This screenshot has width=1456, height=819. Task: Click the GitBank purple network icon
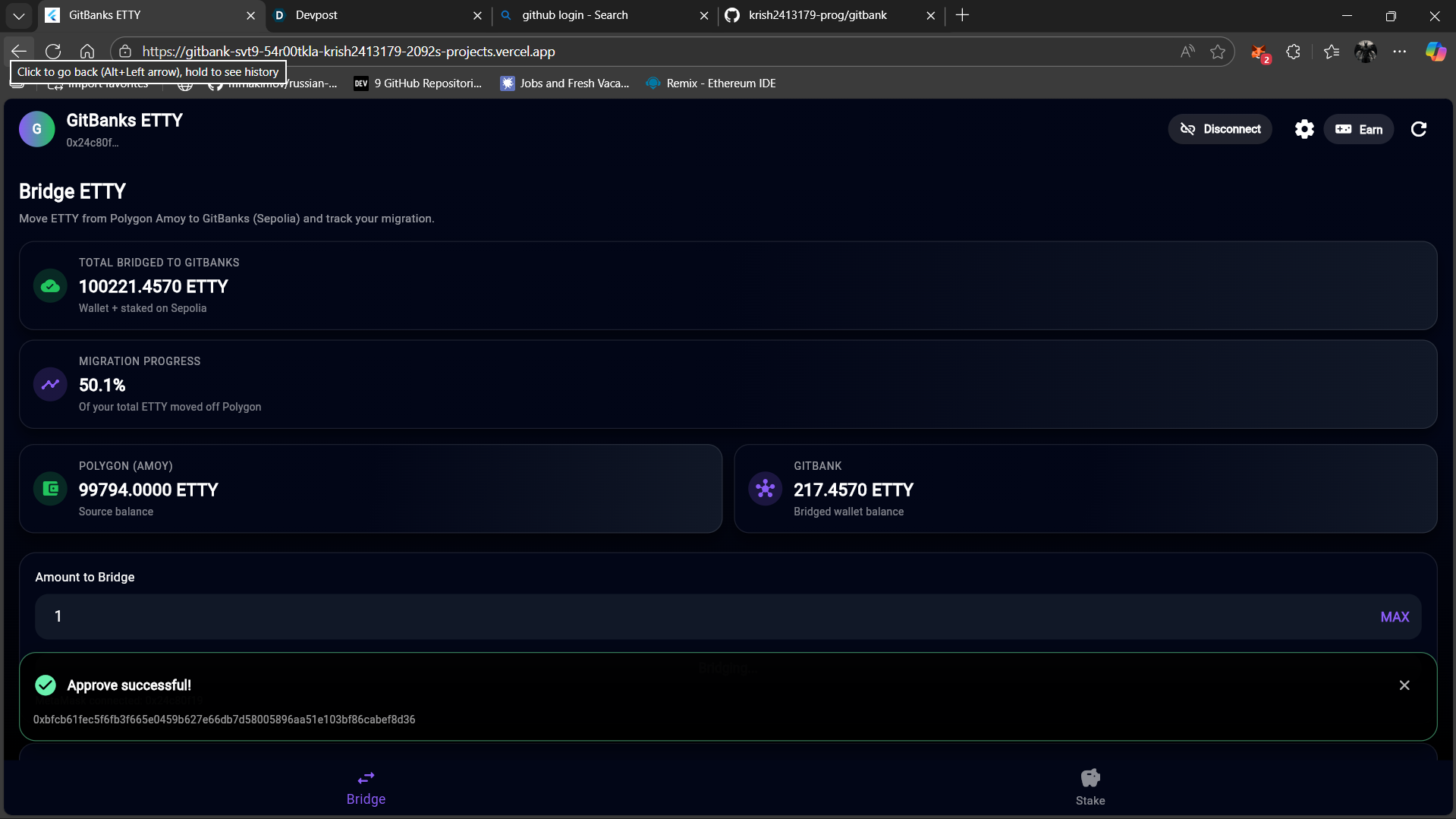pos(765,489)
